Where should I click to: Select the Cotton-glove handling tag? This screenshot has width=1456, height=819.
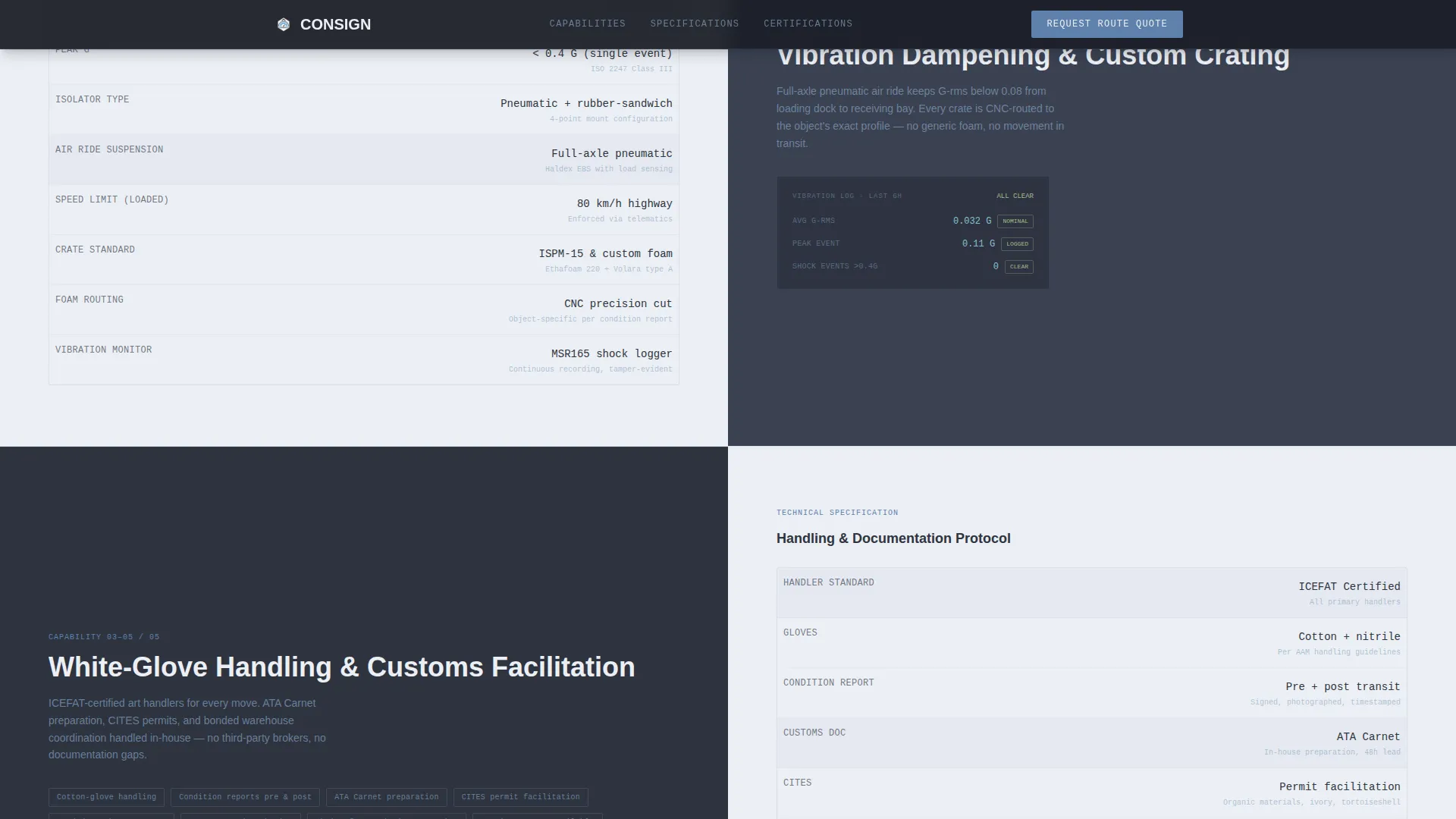106,797
